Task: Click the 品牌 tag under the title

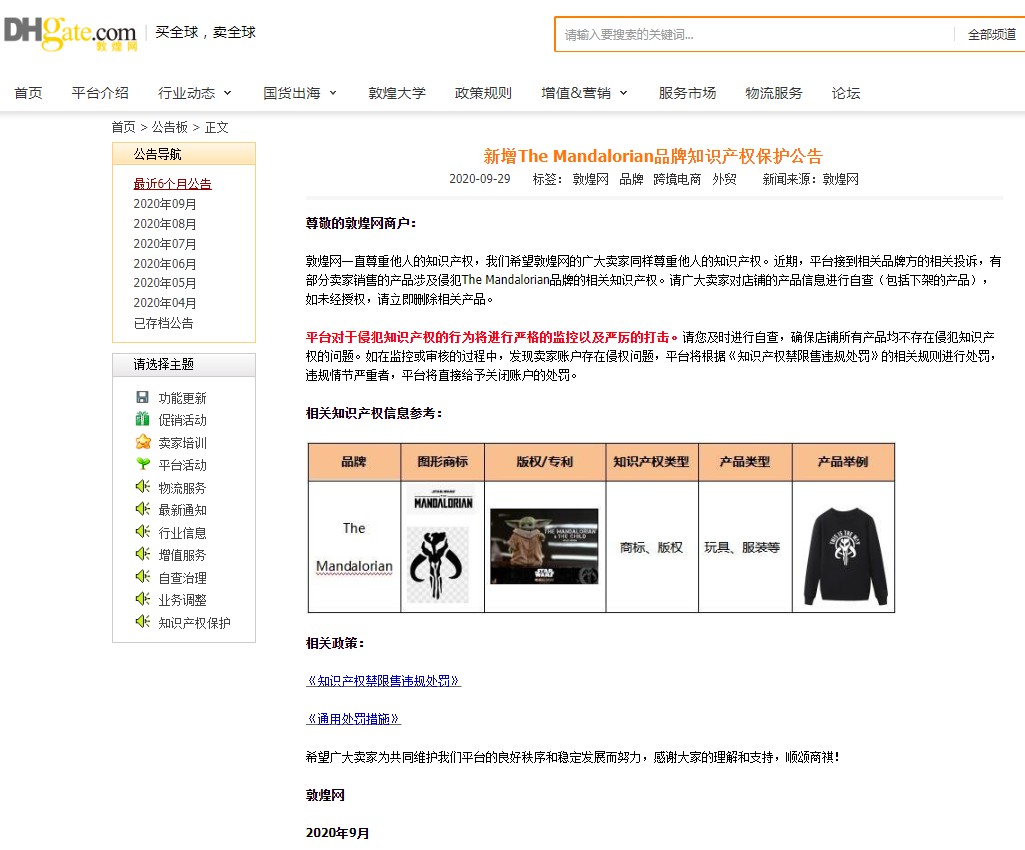Action: [631, 179]
